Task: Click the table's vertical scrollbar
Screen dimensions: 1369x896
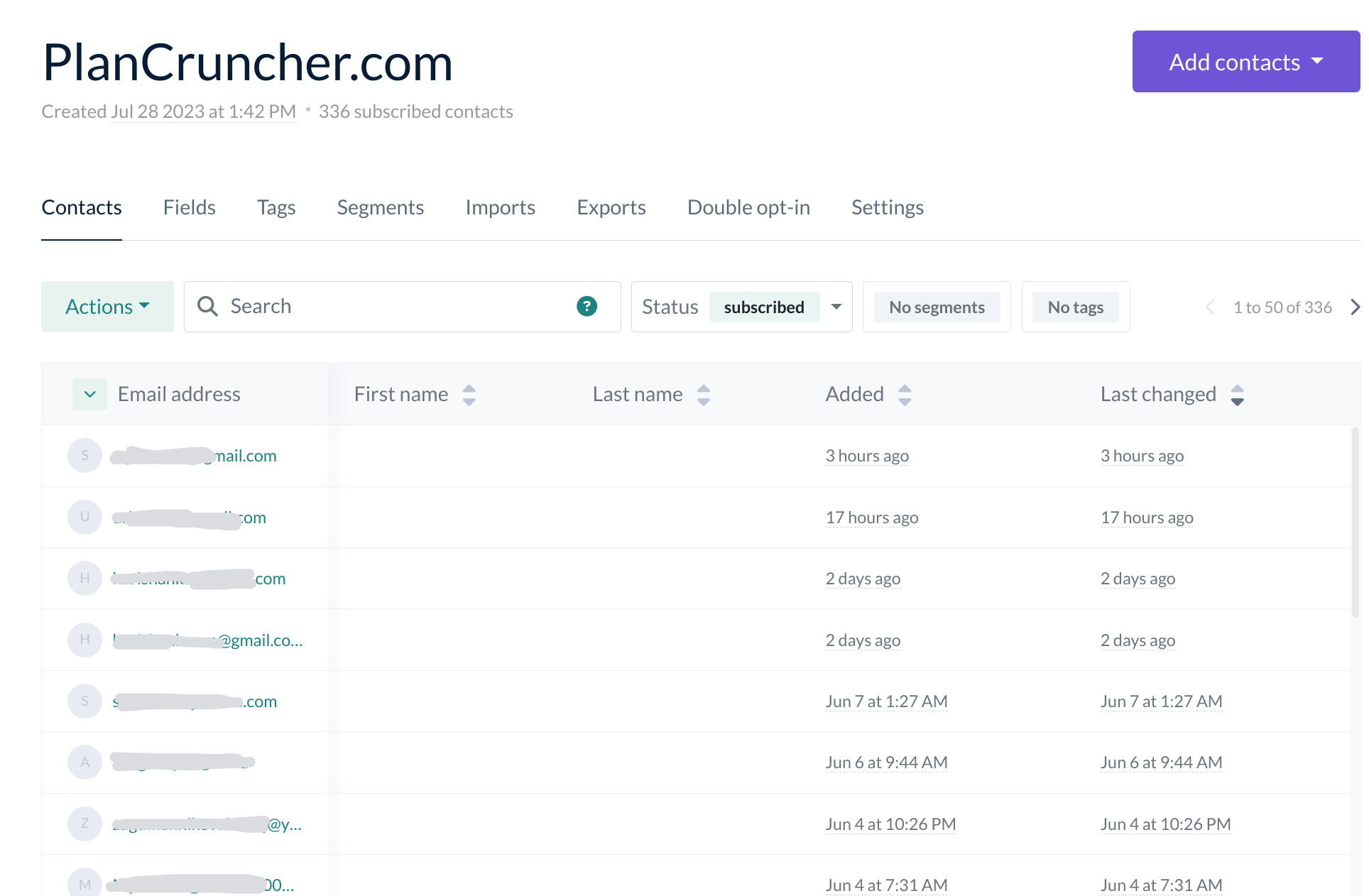Action: (1355, 523)
